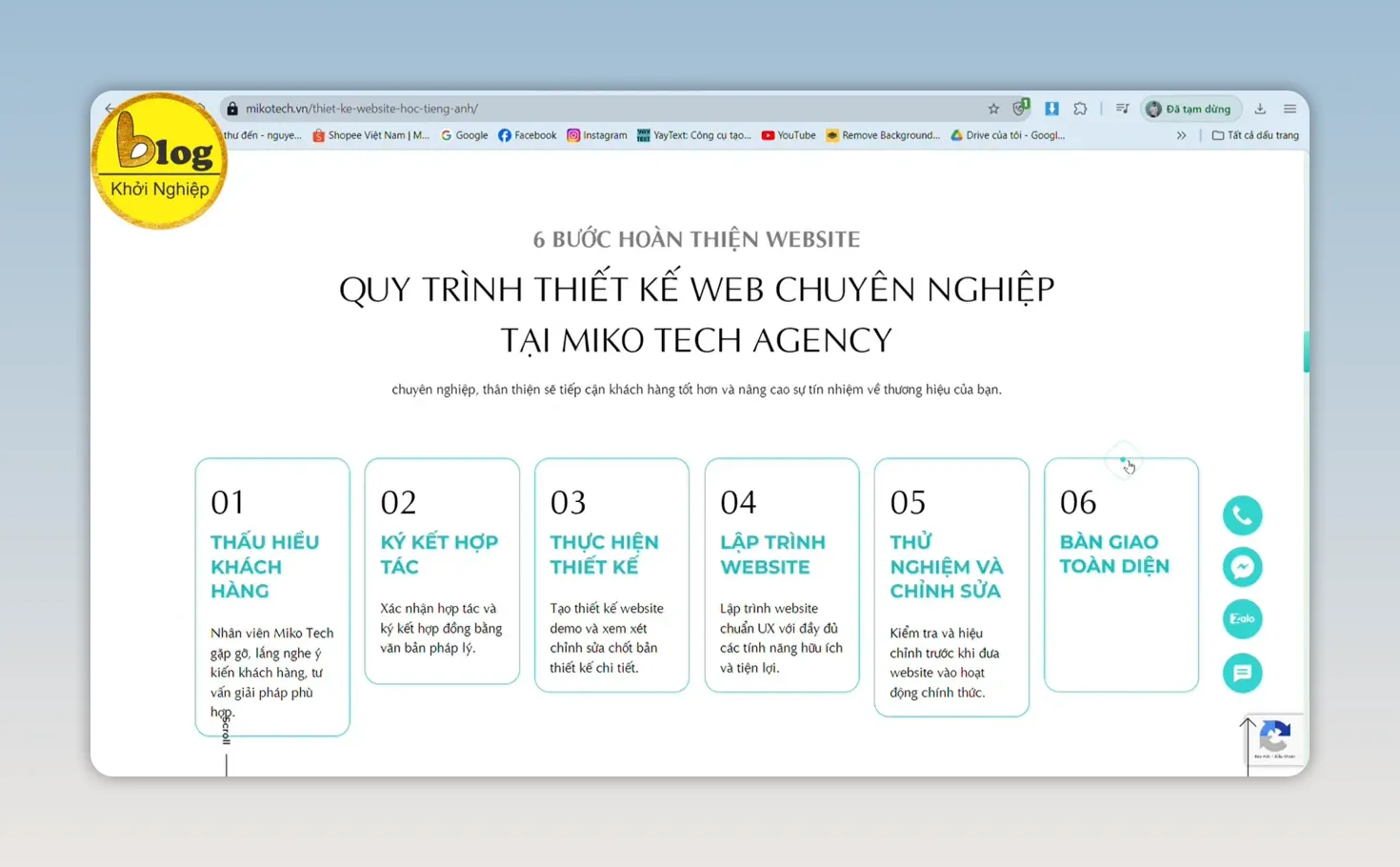Open the Tất cả dấu trang folder

tap(1255, 135)
